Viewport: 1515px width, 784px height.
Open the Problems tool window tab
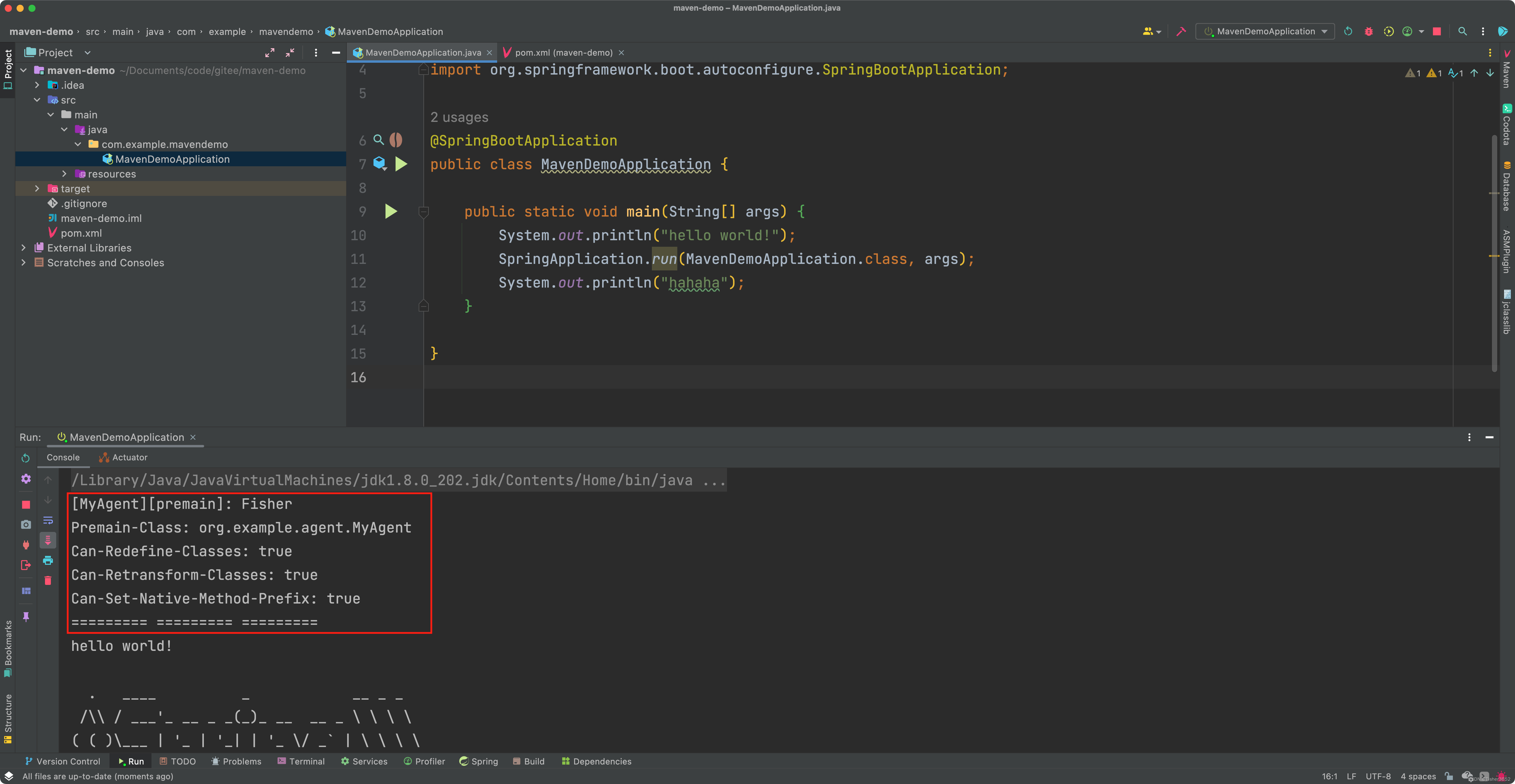click(236, 761)
